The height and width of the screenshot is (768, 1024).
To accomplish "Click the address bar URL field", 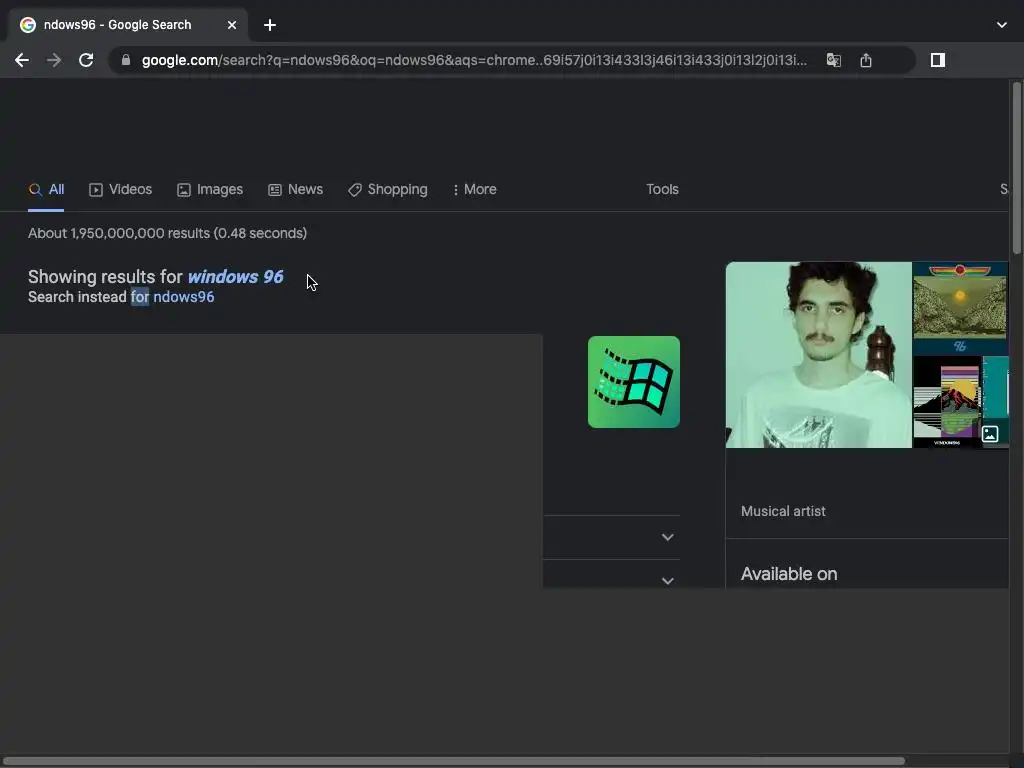I will pos(473,60).
